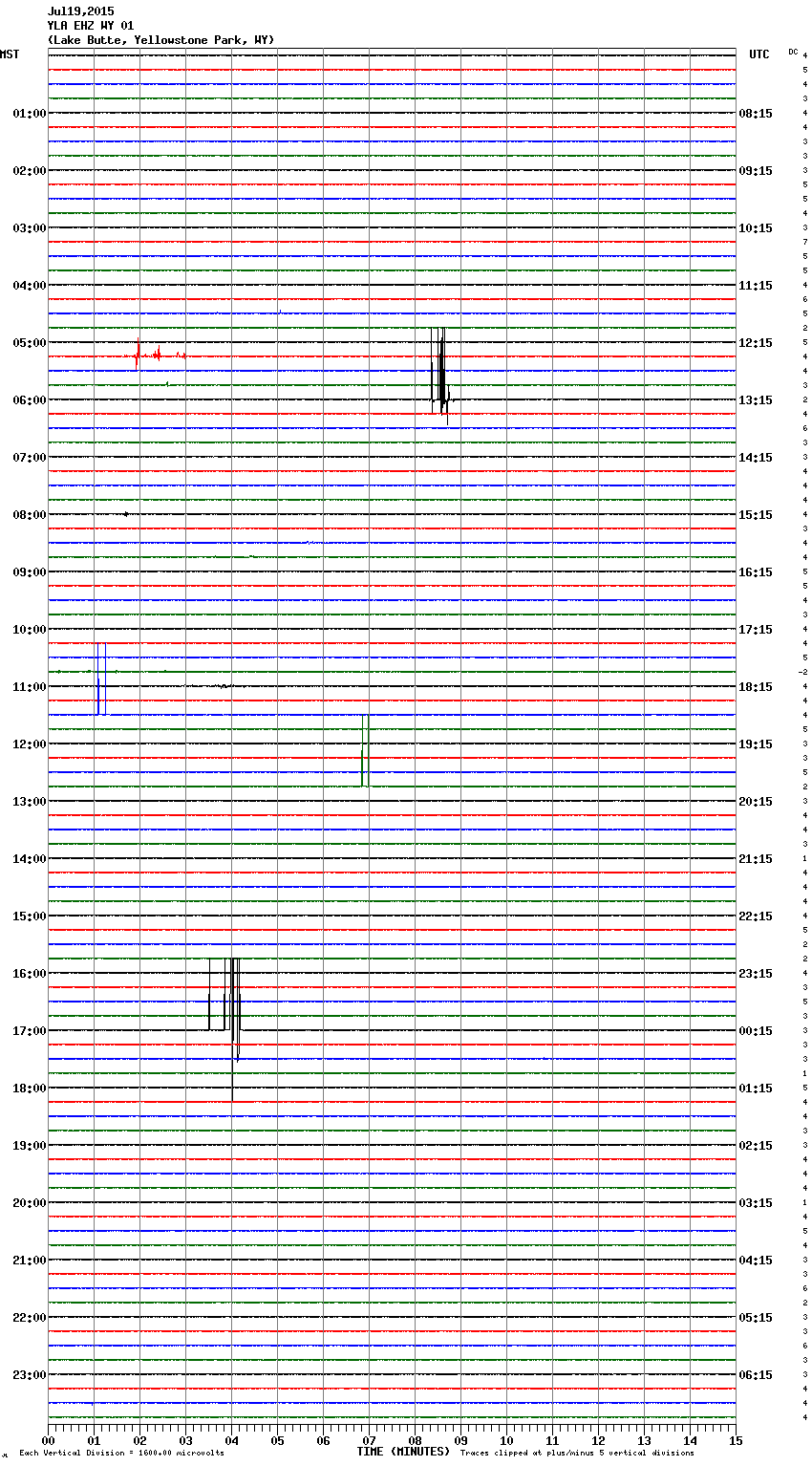Click the -2 value in DC column
The height and width of the screenshot is (1466, 812).
pos(802,672)
